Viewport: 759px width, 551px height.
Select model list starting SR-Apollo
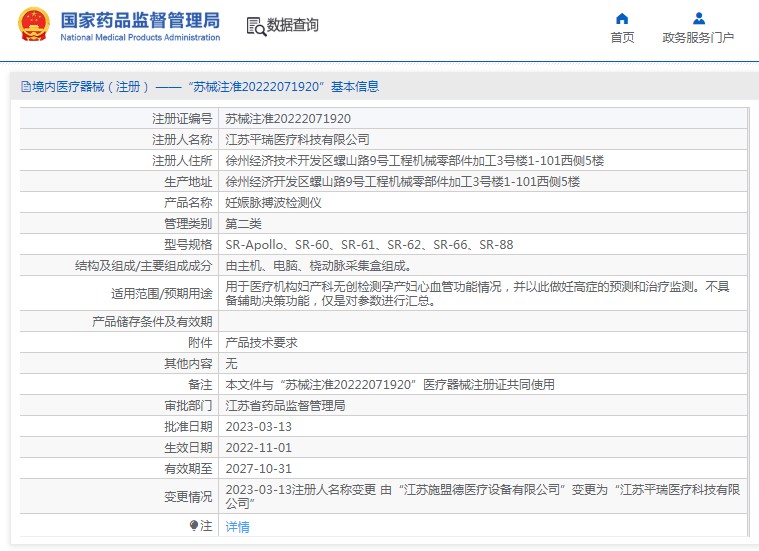369,245
